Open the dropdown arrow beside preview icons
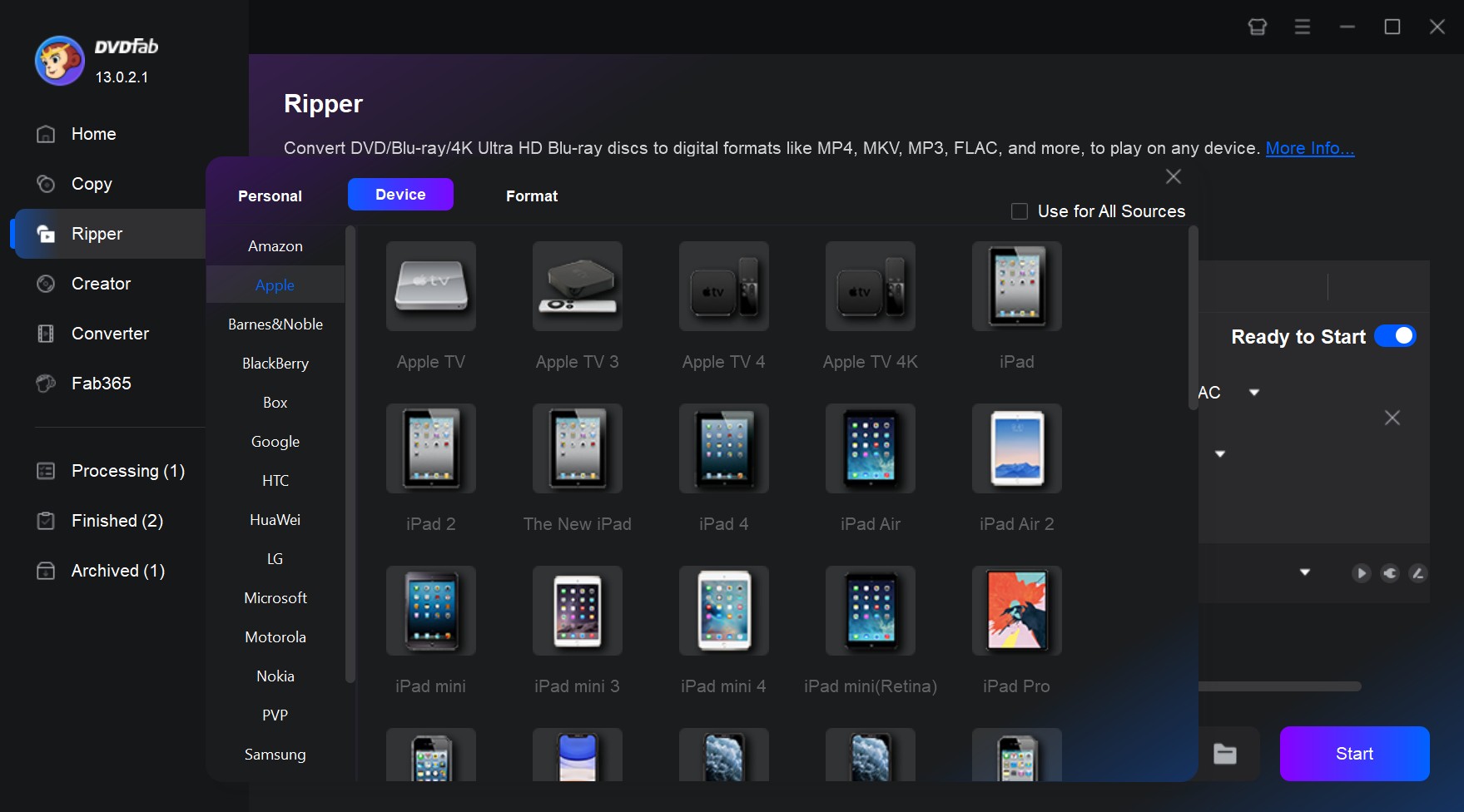Screen dimensions: 1464x812 pos(1305,572)
